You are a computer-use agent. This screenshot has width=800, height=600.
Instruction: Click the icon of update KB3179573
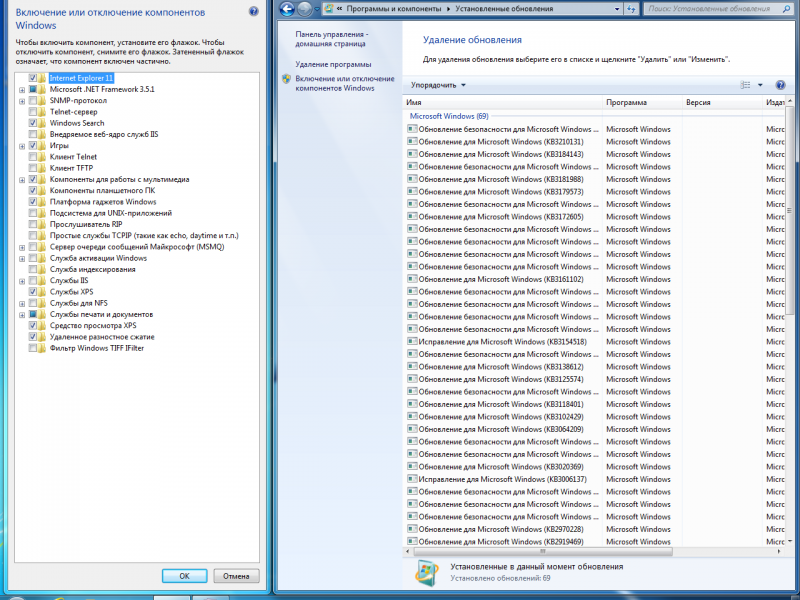(x=412, y=191)
